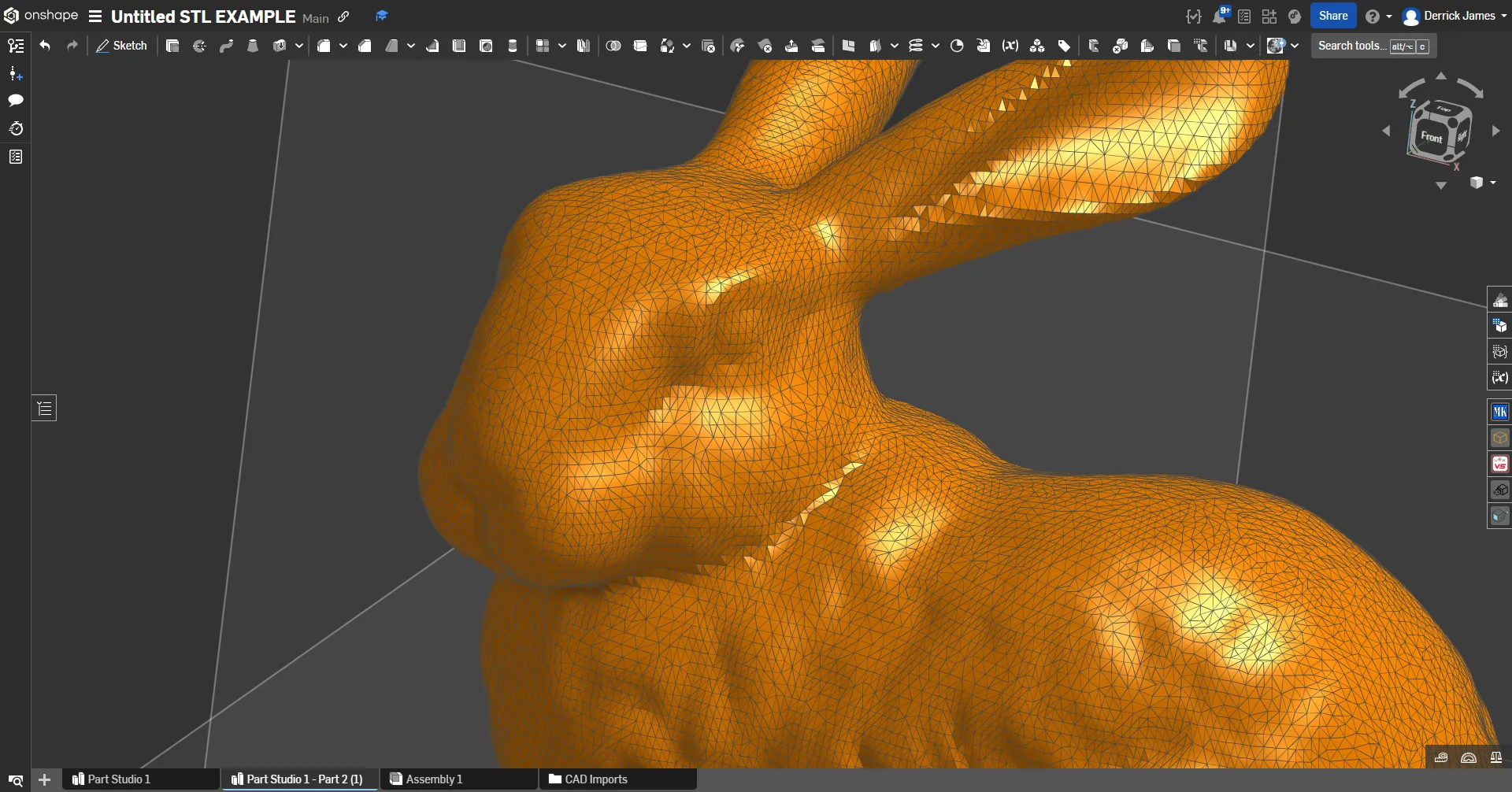Viewport: 1512px width, 792px height.
Task: Switch to Part Studio 1 tab
Action: tap(139, 779)
